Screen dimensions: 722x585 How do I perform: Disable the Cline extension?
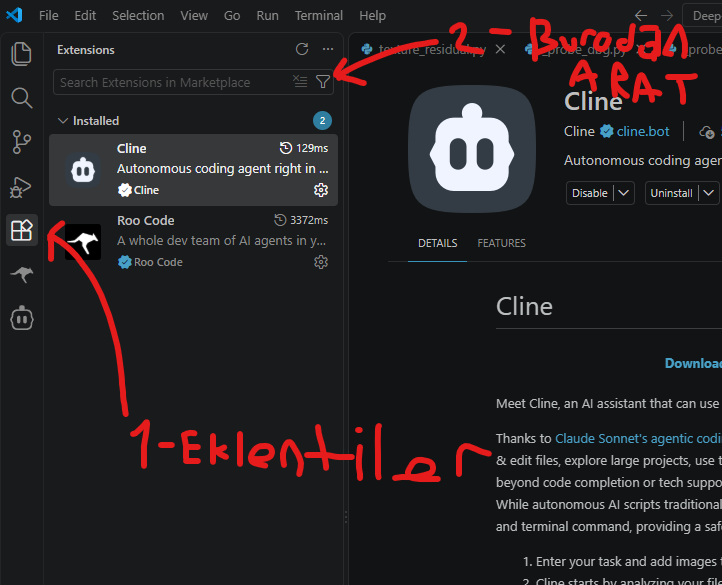point(590,193)
